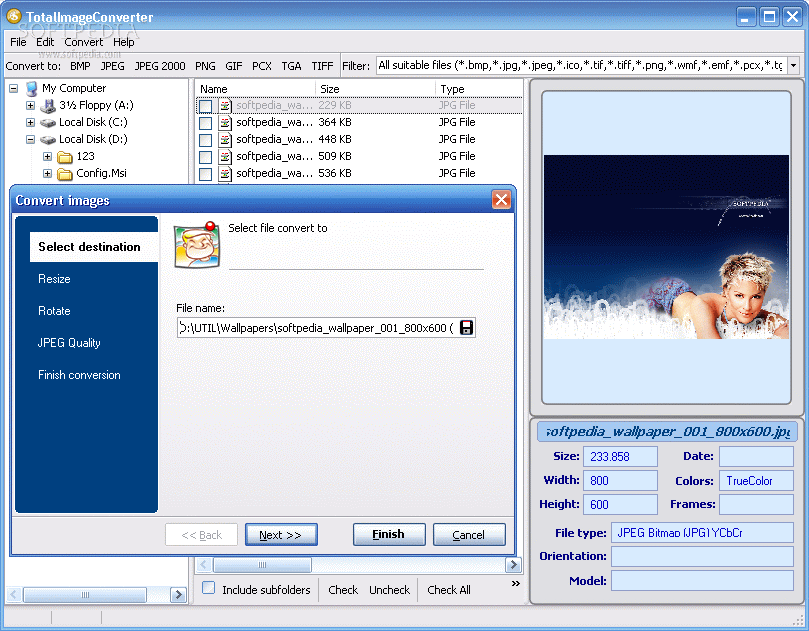The height and width of the screenshot is (631, 809).
Task: Convert to JPEG 2000 format
Action: tap(160, 66)
